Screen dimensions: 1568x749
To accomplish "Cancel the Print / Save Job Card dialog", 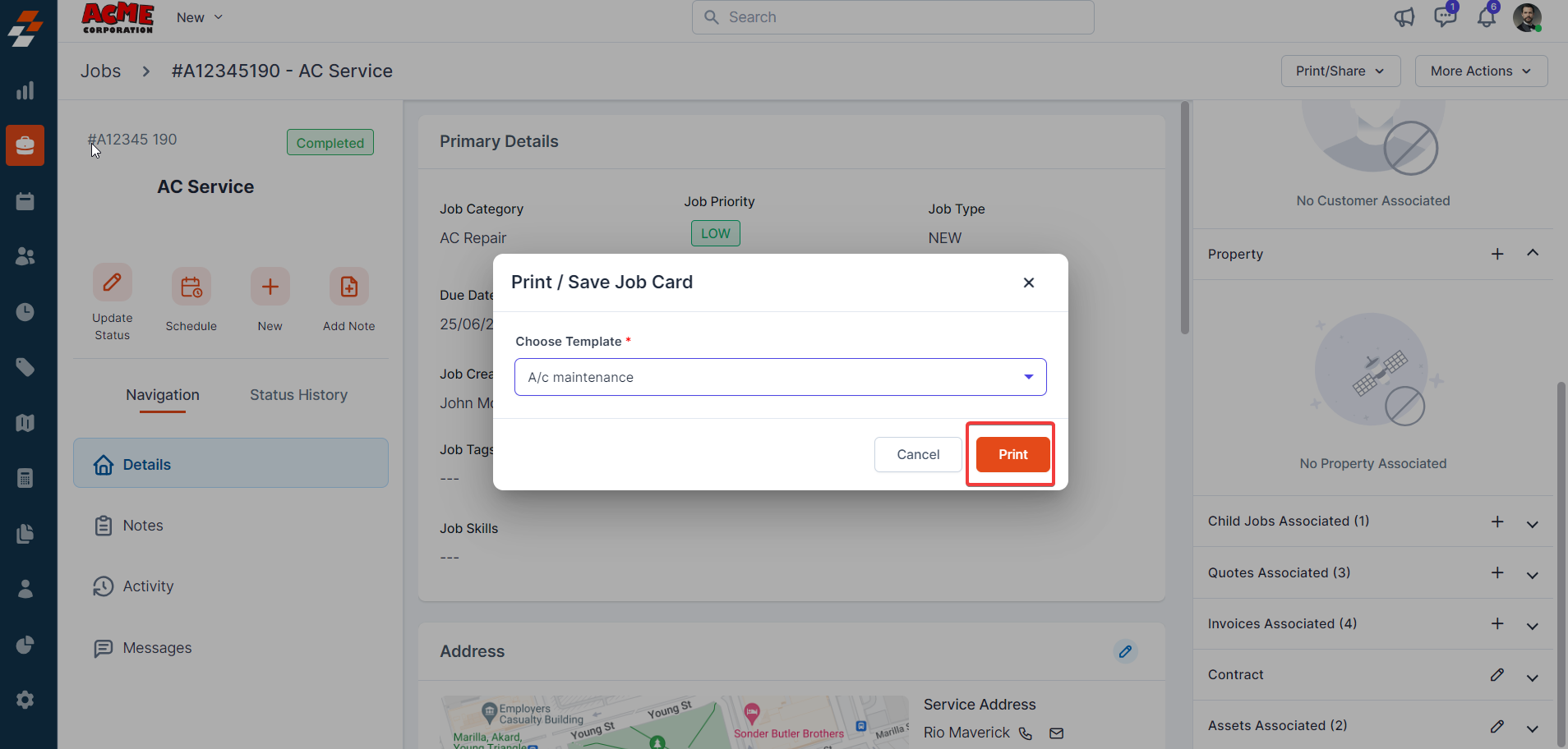I will coord(917,454).
